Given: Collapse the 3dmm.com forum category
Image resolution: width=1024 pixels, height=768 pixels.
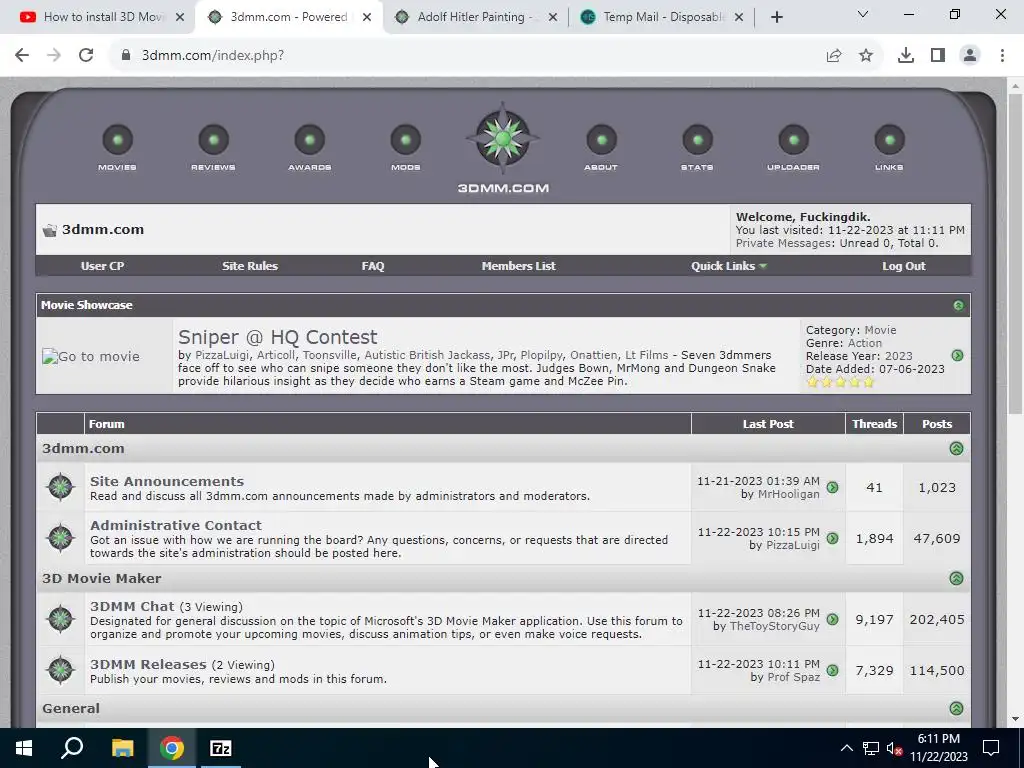Looking at the screenshot, I should point(956,449).
